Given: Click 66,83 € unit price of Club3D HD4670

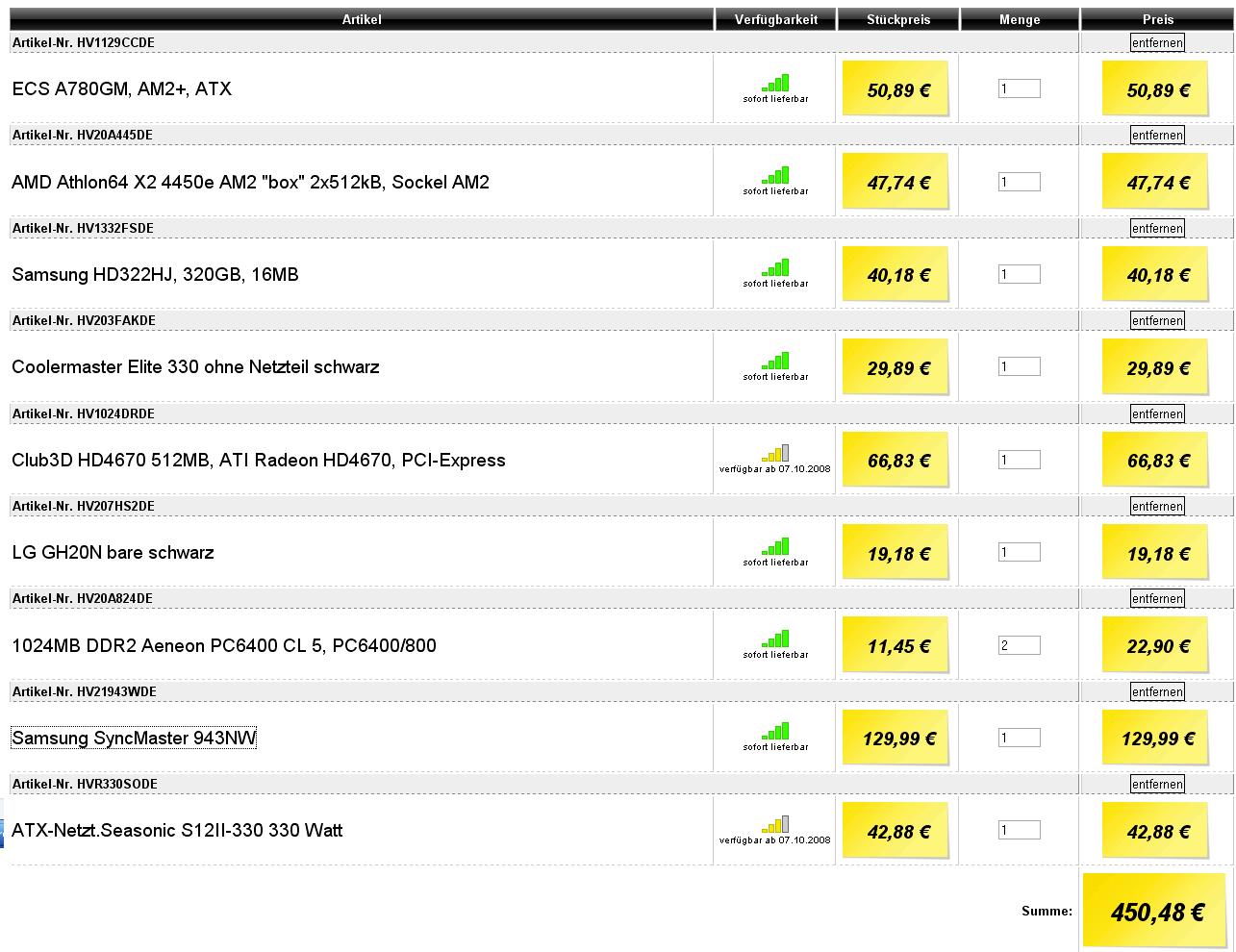Looking at the screenshot, I should pos(895,460).
